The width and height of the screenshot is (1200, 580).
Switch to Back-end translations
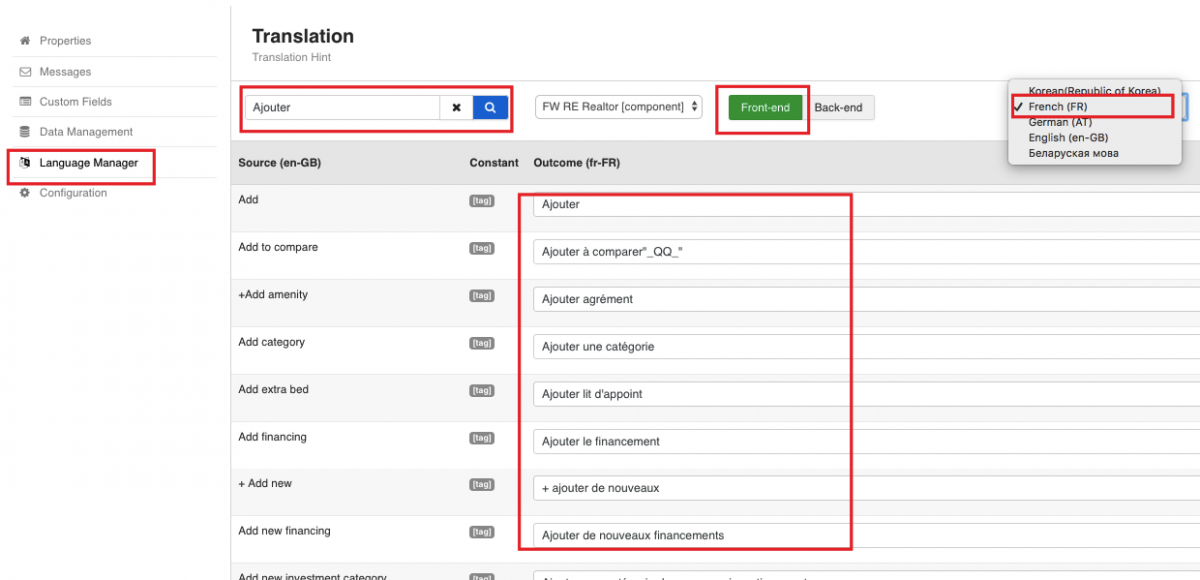pos(838,107)
